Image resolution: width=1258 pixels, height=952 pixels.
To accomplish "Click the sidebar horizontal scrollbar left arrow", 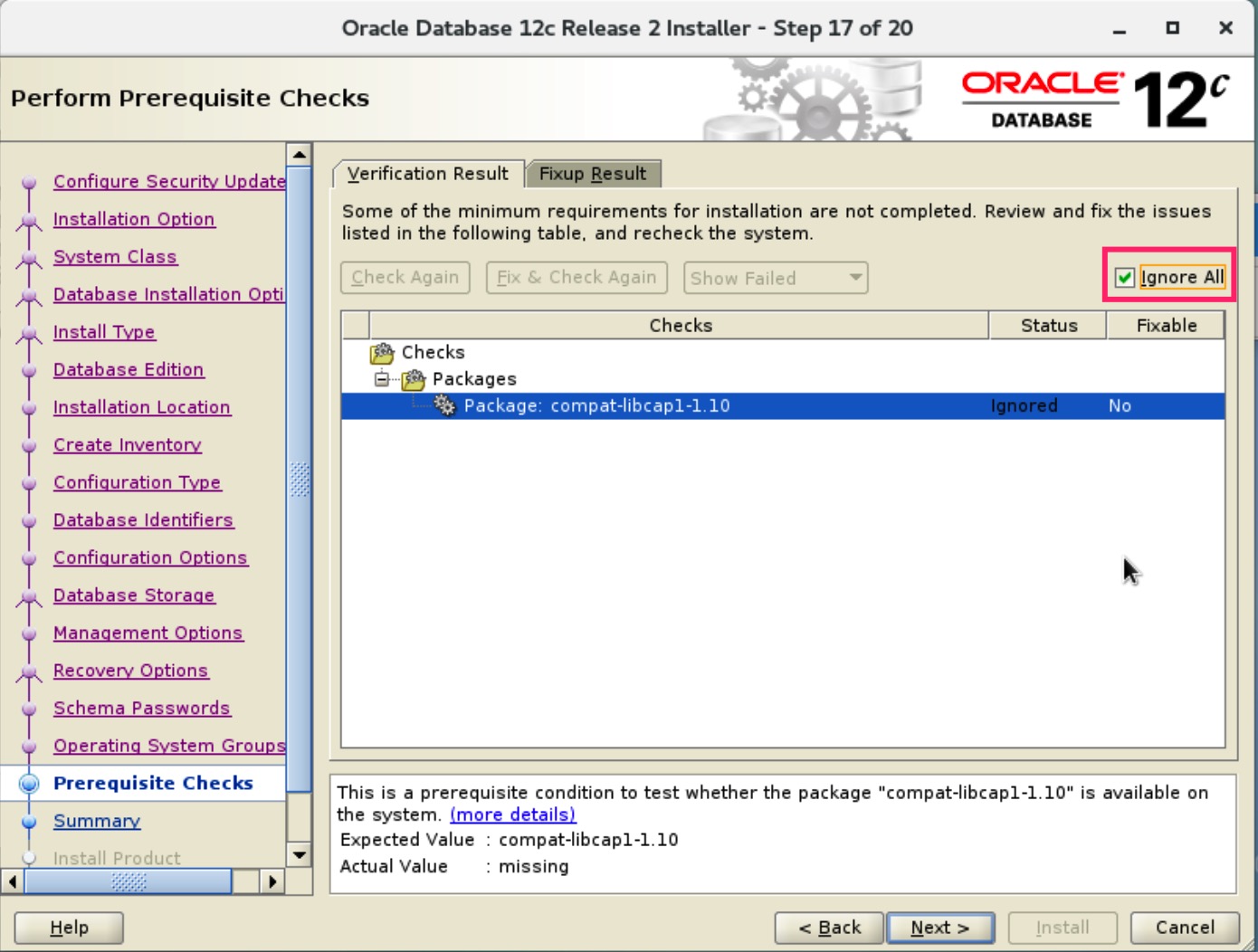I will pos(13,881).
